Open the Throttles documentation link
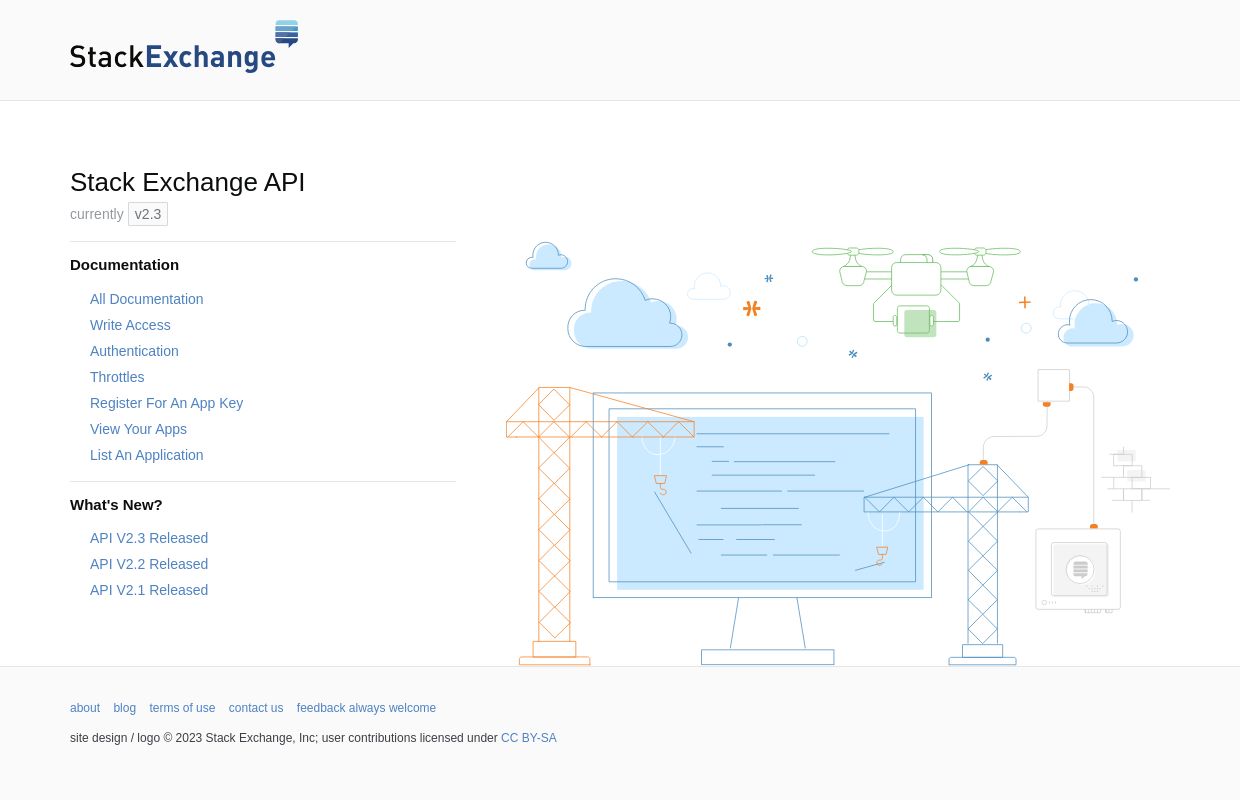 click(x=117, y=377)
